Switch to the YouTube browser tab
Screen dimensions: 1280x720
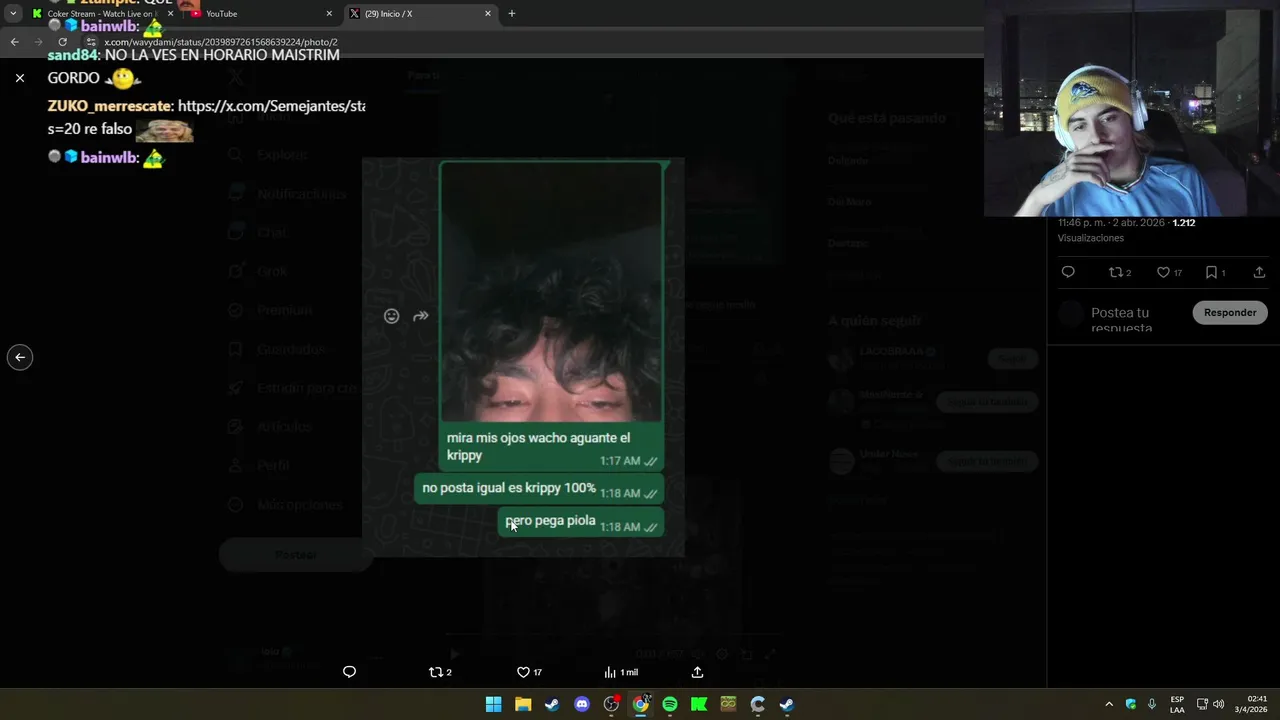[x=260, y=14]
